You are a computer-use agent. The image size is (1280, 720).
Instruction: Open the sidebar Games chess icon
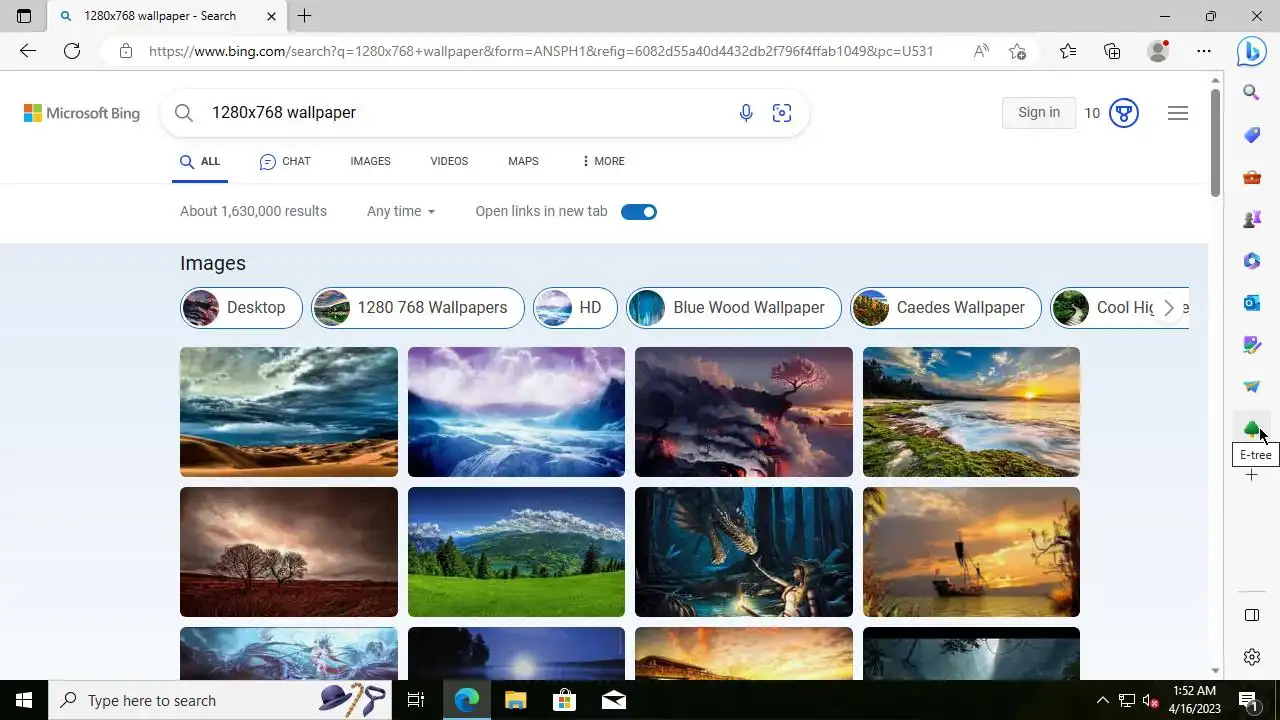pos(1251,219)
